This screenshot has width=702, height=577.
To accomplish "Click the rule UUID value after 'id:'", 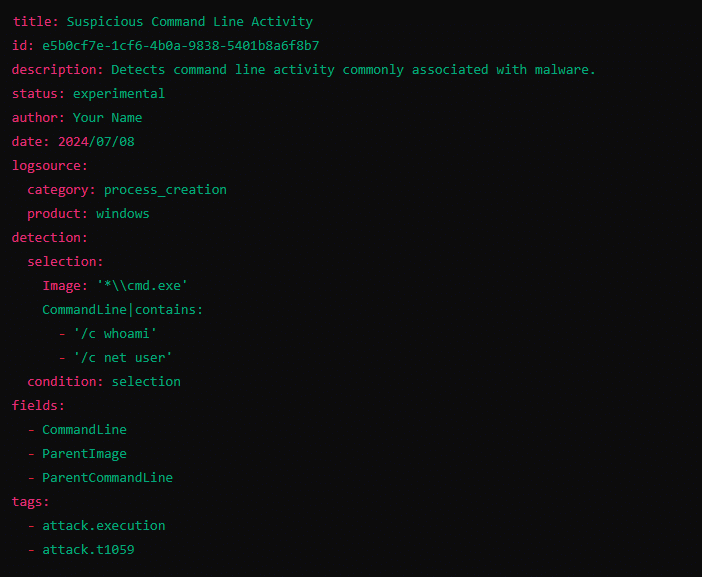I will [180, 46].
